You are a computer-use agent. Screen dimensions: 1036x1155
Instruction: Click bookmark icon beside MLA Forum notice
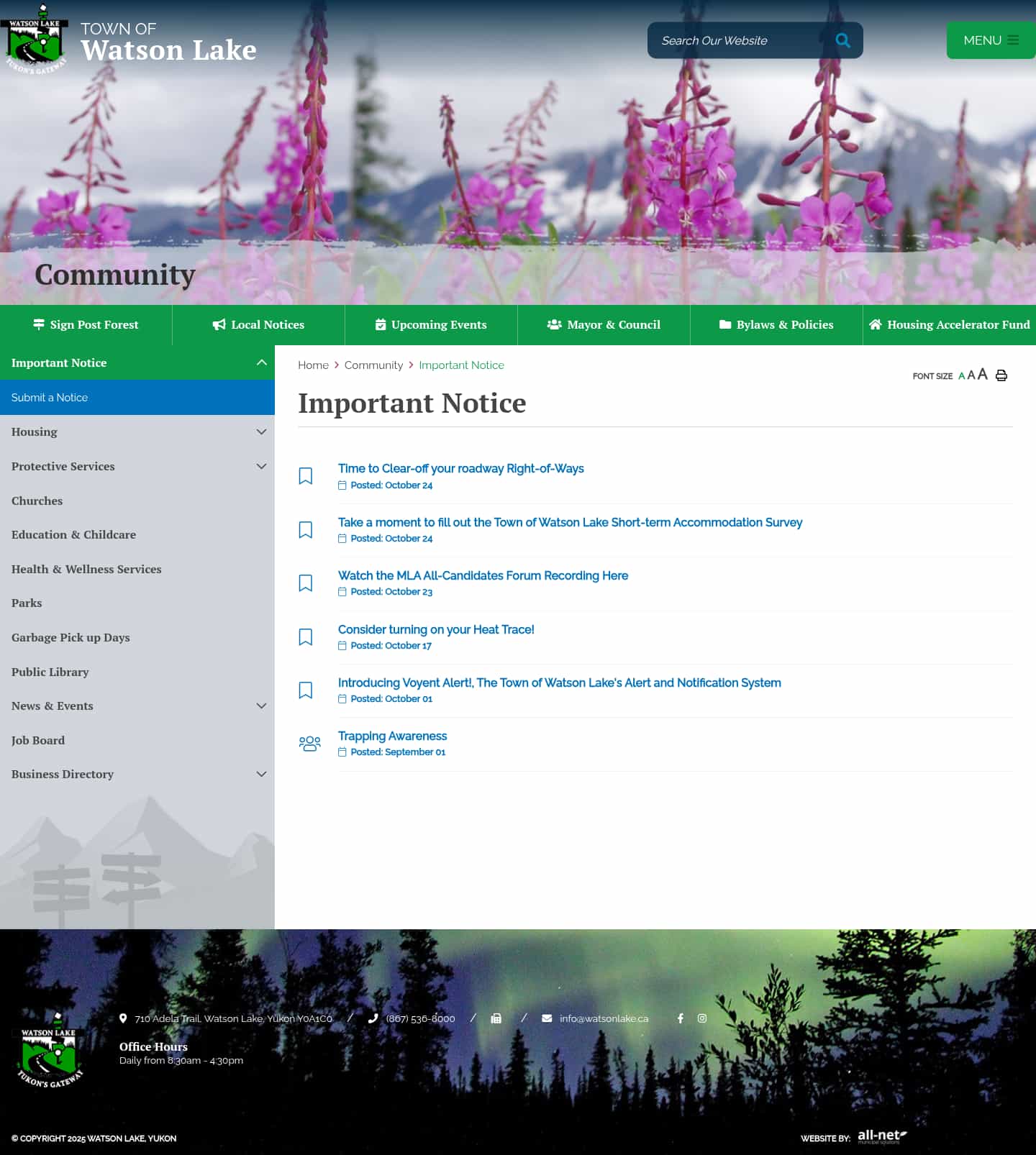305,583
